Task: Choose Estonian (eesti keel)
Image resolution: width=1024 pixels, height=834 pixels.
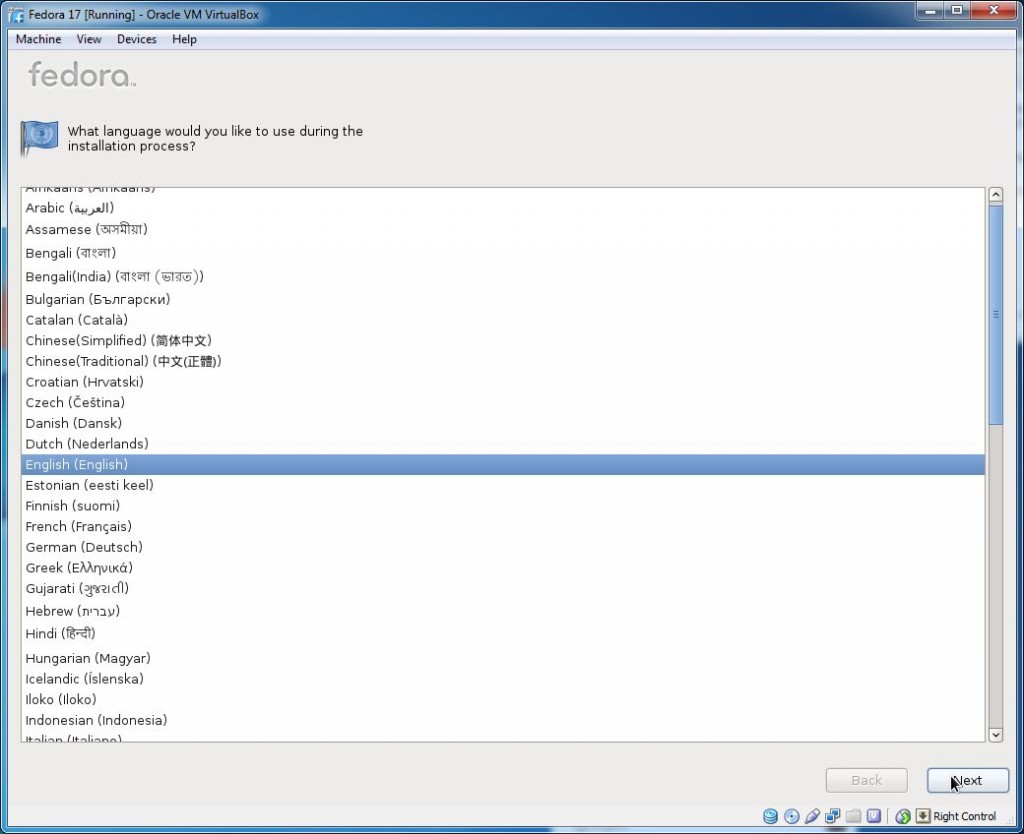Action: tap(503, 485)
